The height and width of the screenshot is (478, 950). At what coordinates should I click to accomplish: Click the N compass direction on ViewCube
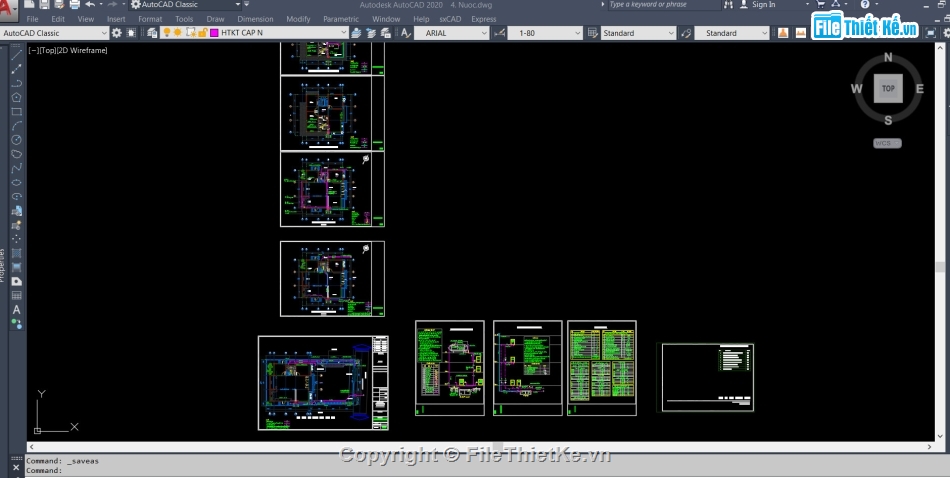pos(888,58)
